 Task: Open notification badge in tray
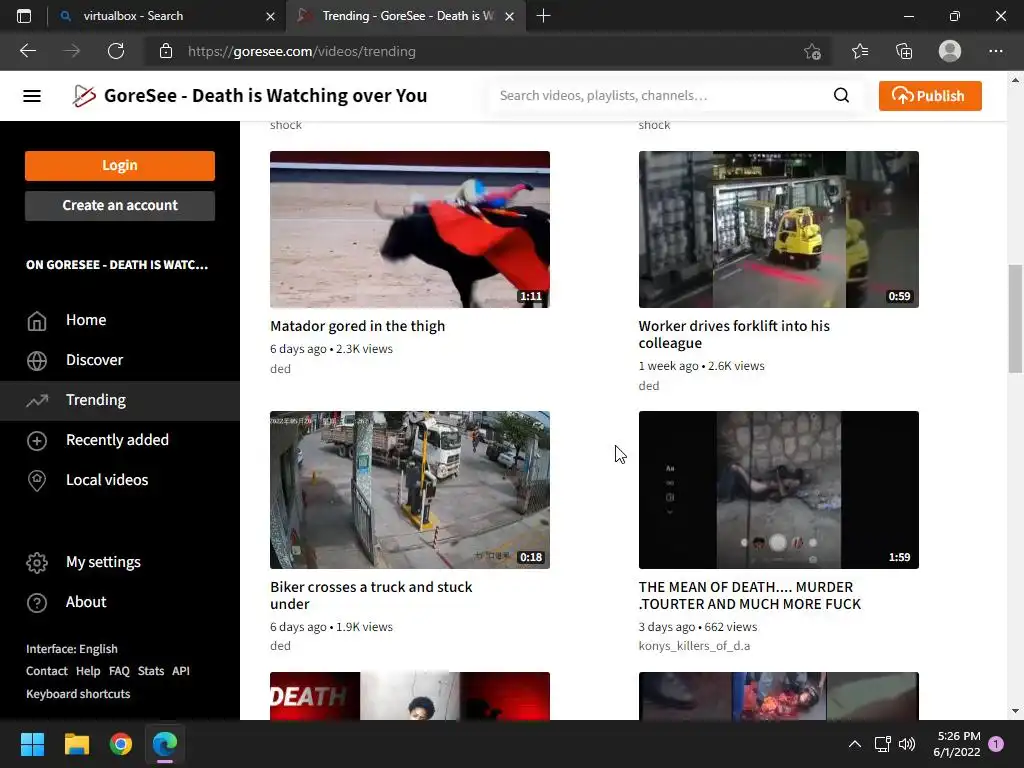[996, 744]
